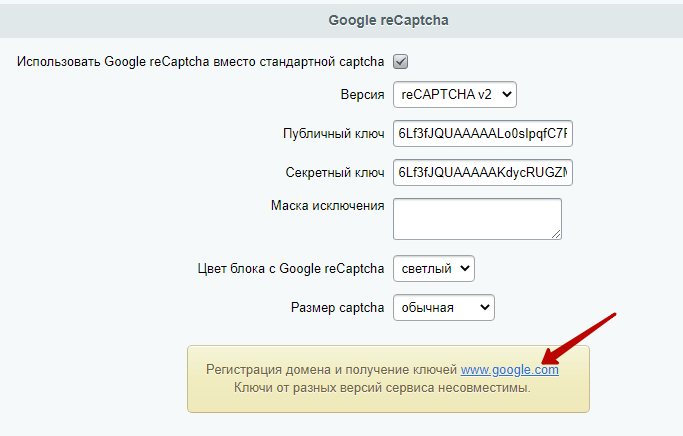Click the 'Цвет блока с Google reCaptcha' label
This screenshot has height=436, width=683.
click(291, 269)
